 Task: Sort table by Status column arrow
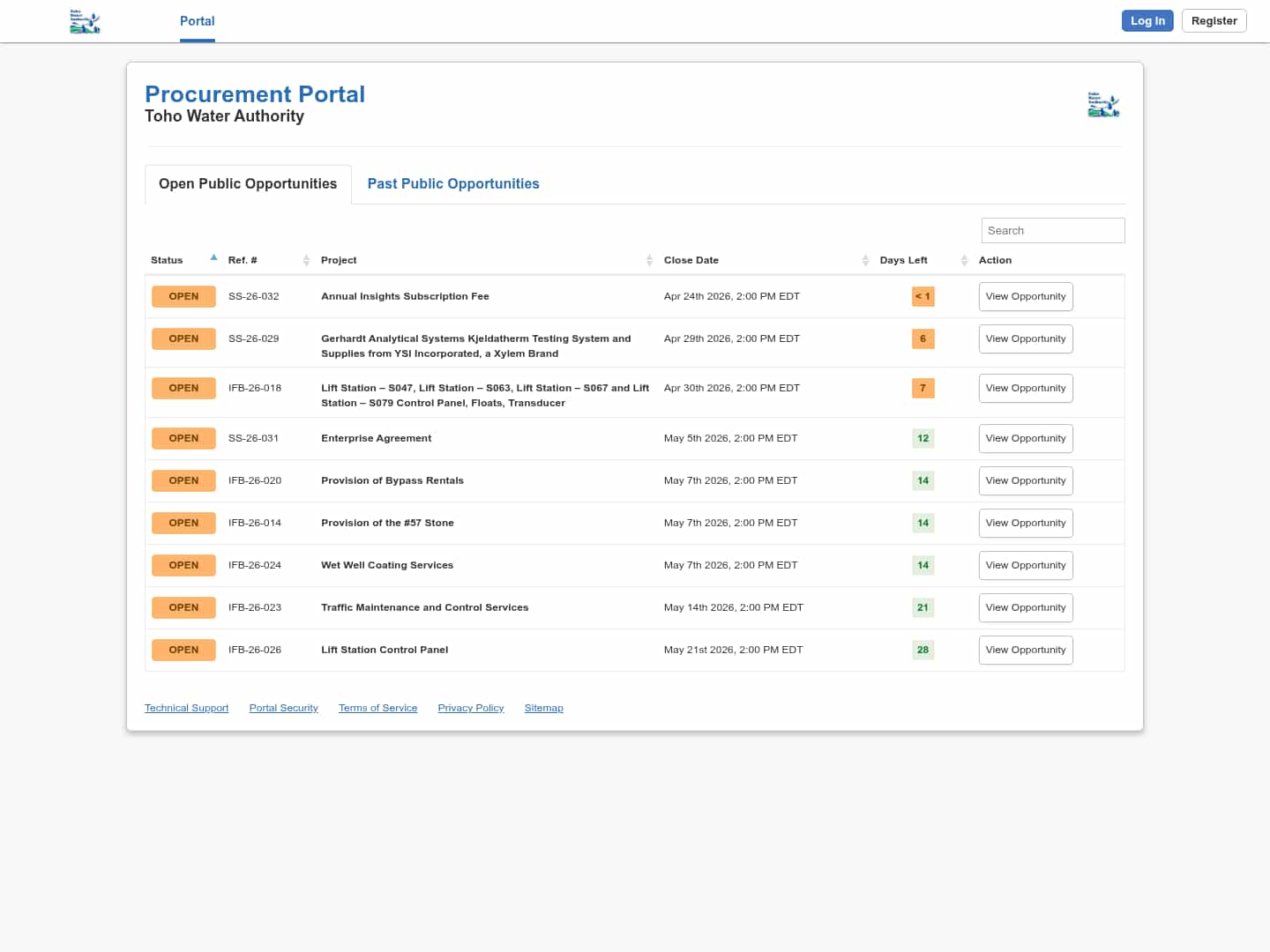click(x=213, y=258)
